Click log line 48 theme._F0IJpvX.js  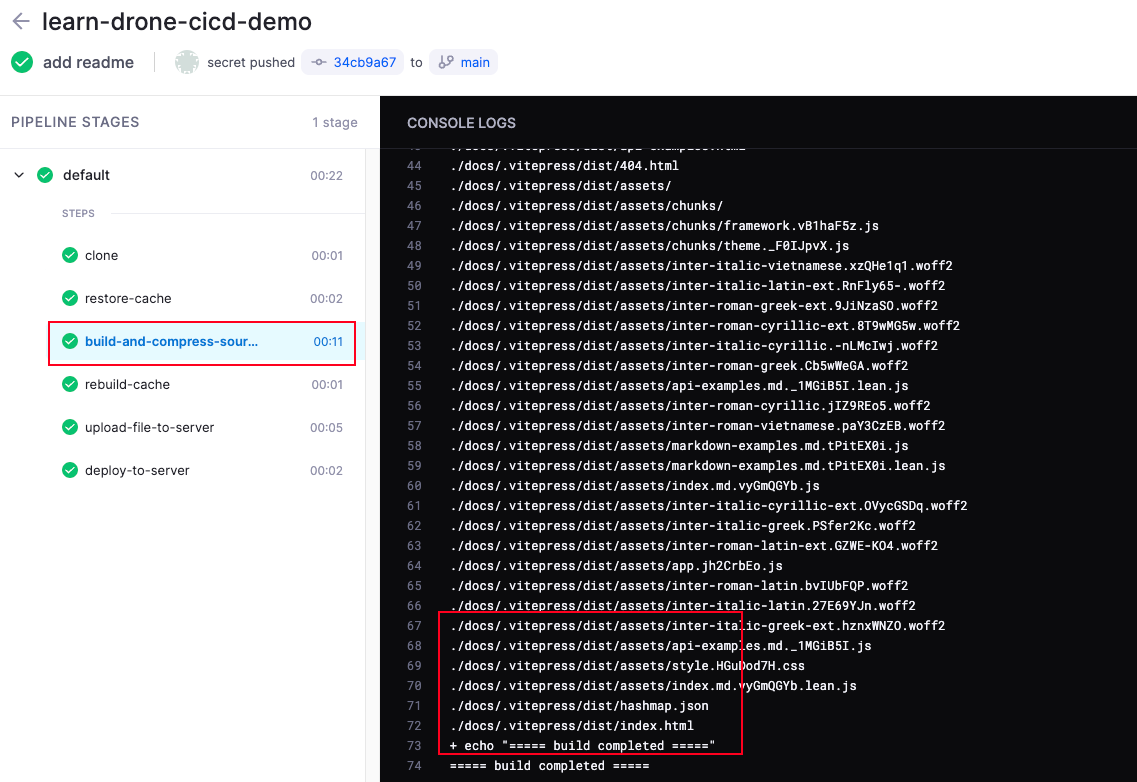point(649,246)
